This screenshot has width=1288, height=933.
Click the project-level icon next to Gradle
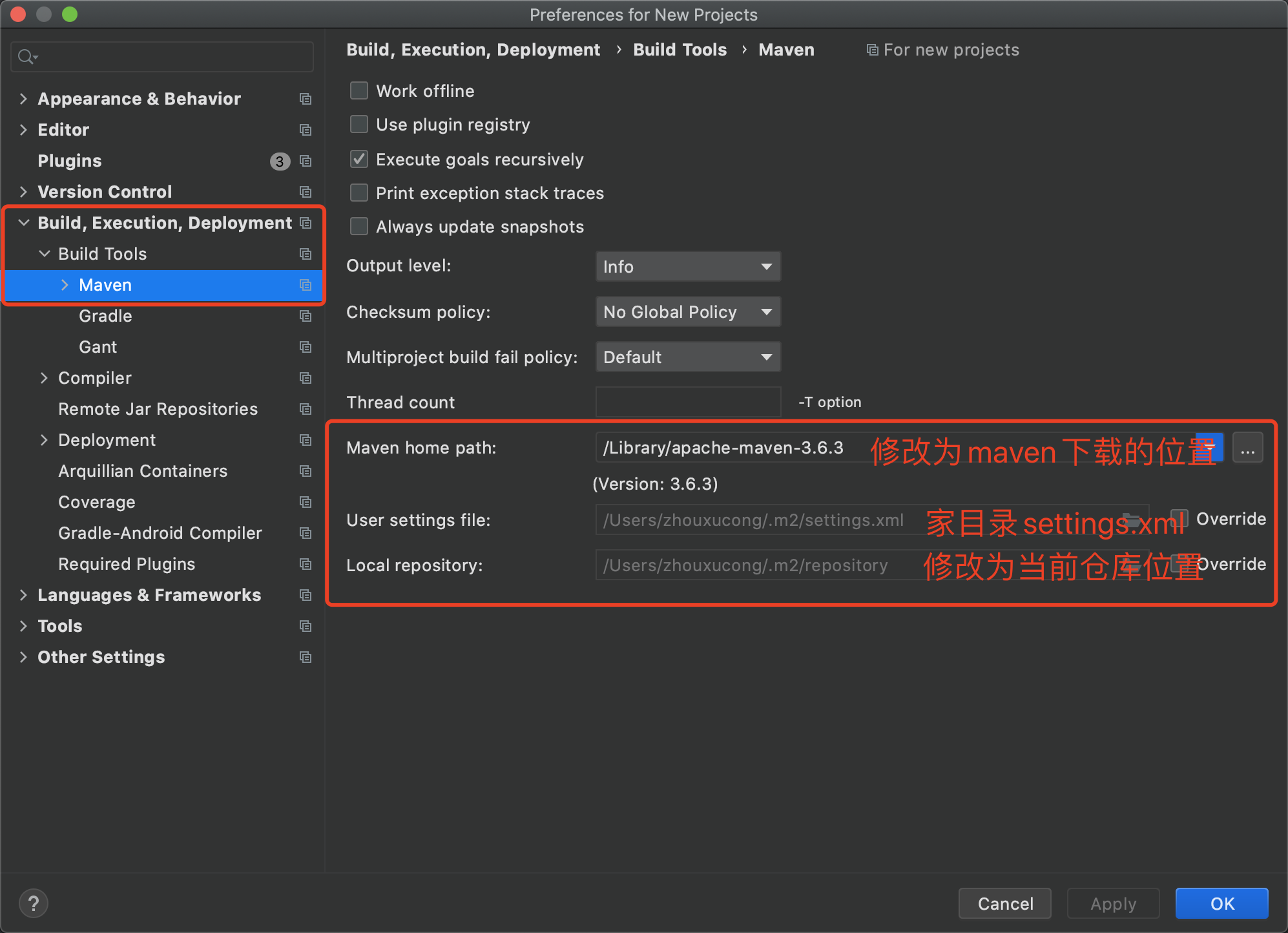pos(306,316)
